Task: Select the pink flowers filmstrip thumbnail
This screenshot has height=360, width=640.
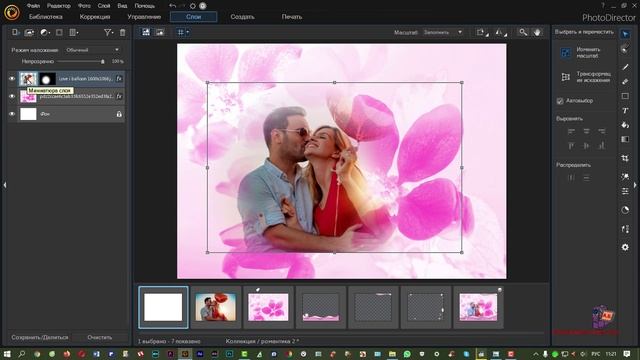Action: click(268, 307)
